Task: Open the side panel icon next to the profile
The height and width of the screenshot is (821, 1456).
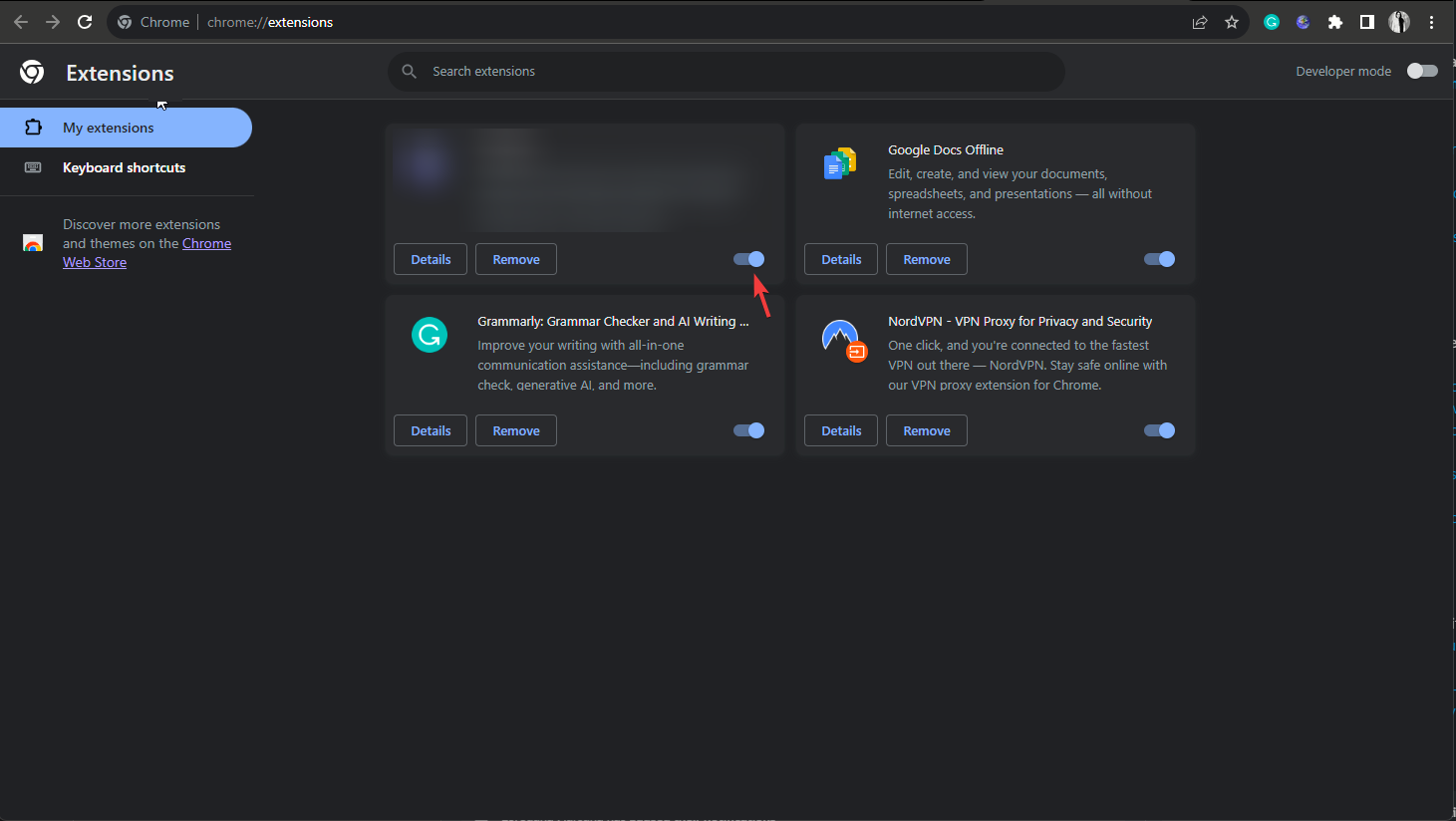Action: click(1366, 21)
